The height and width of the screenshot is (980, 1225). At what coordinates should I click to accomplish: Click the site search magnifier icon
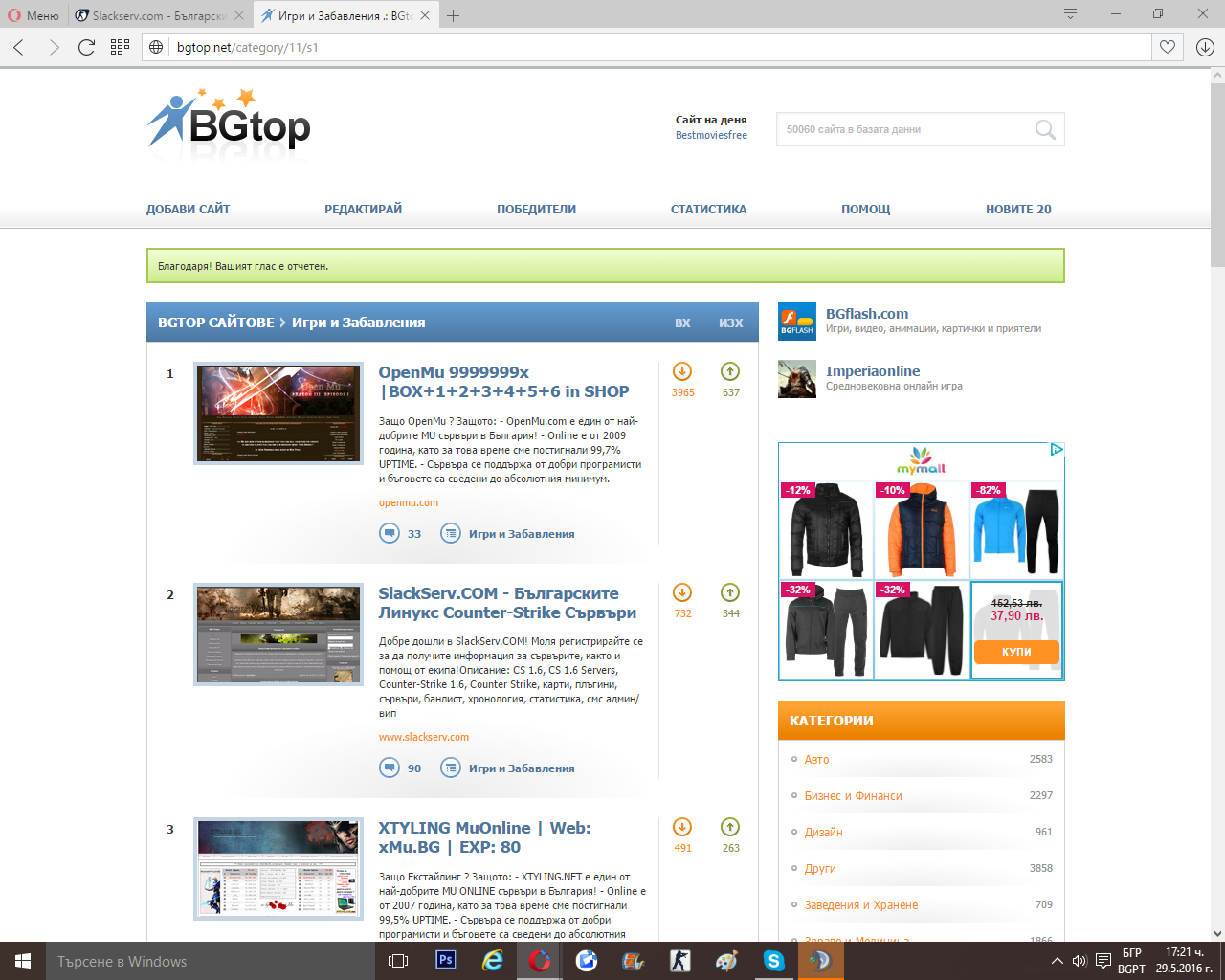[1045, 129]
